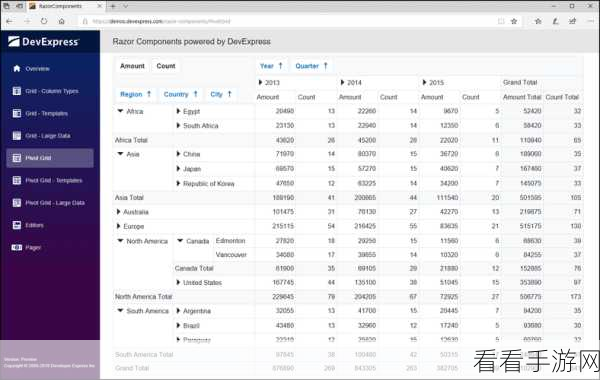Image resolution: width=600 pixels, height=380 pixels.
Task: Click the browser address bar URL
Action: 161,21
